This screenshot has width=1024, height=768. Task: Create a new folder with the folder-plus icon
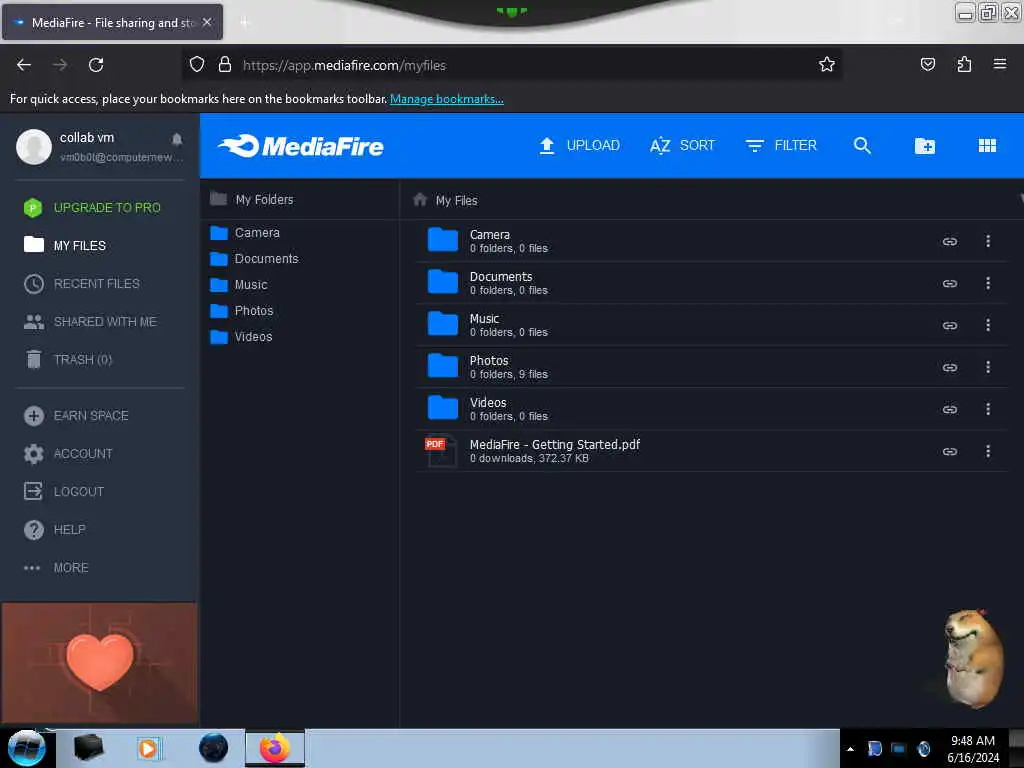(924, 146)
